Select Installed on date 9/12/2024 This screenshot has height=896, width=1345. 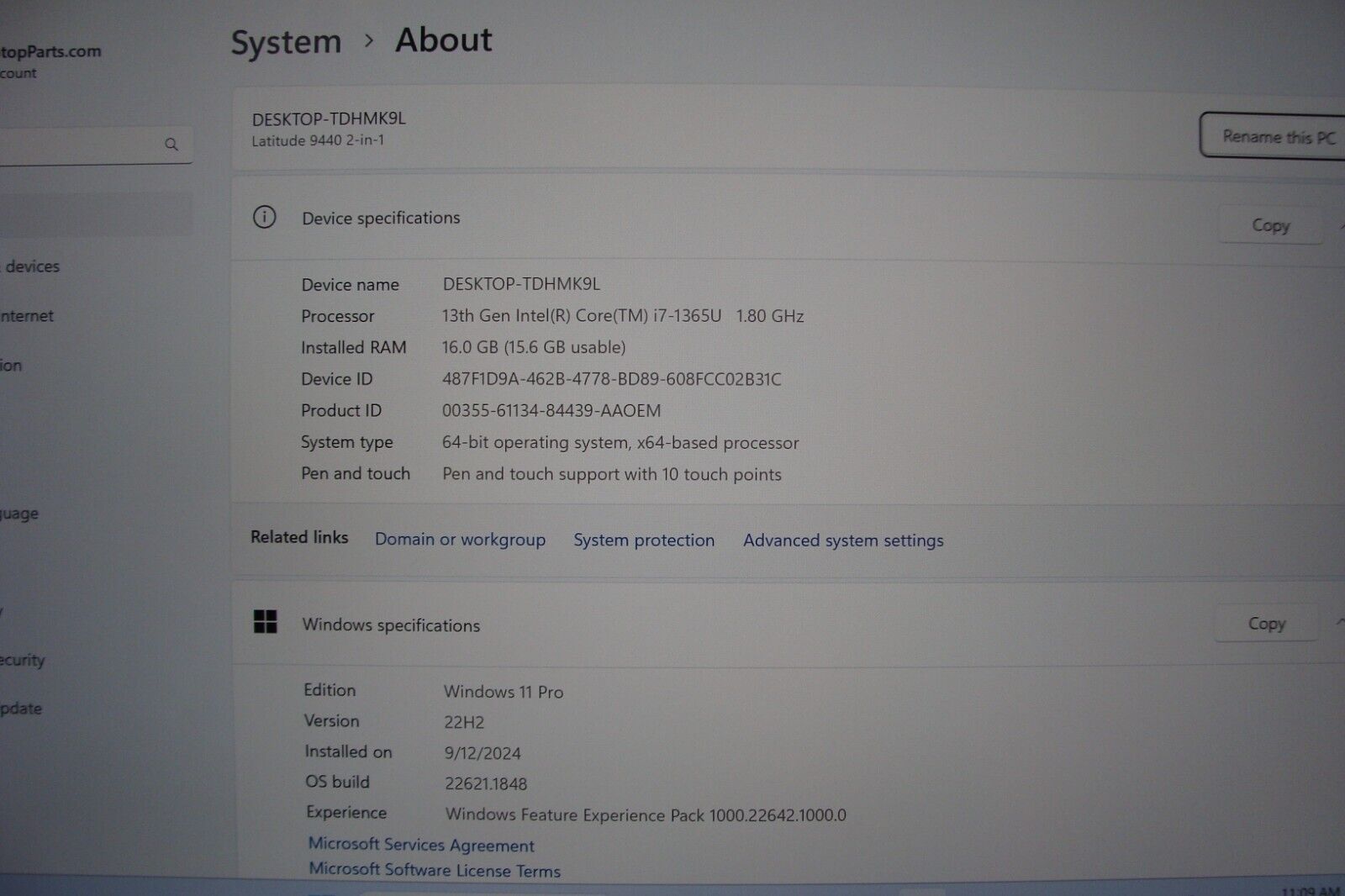[x=483, y=753]
